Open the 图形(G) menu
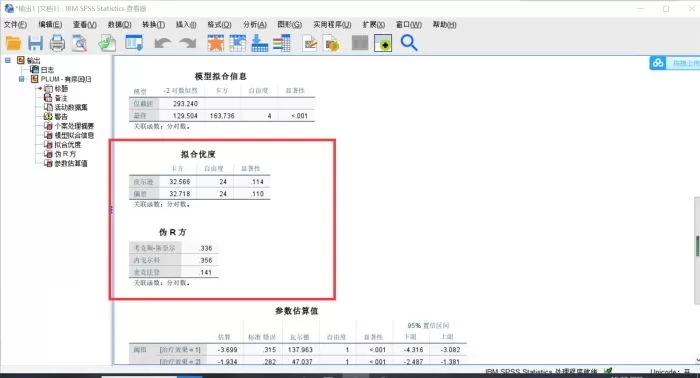The height and width of the screenshot is (378, 700). coord(289,25)
